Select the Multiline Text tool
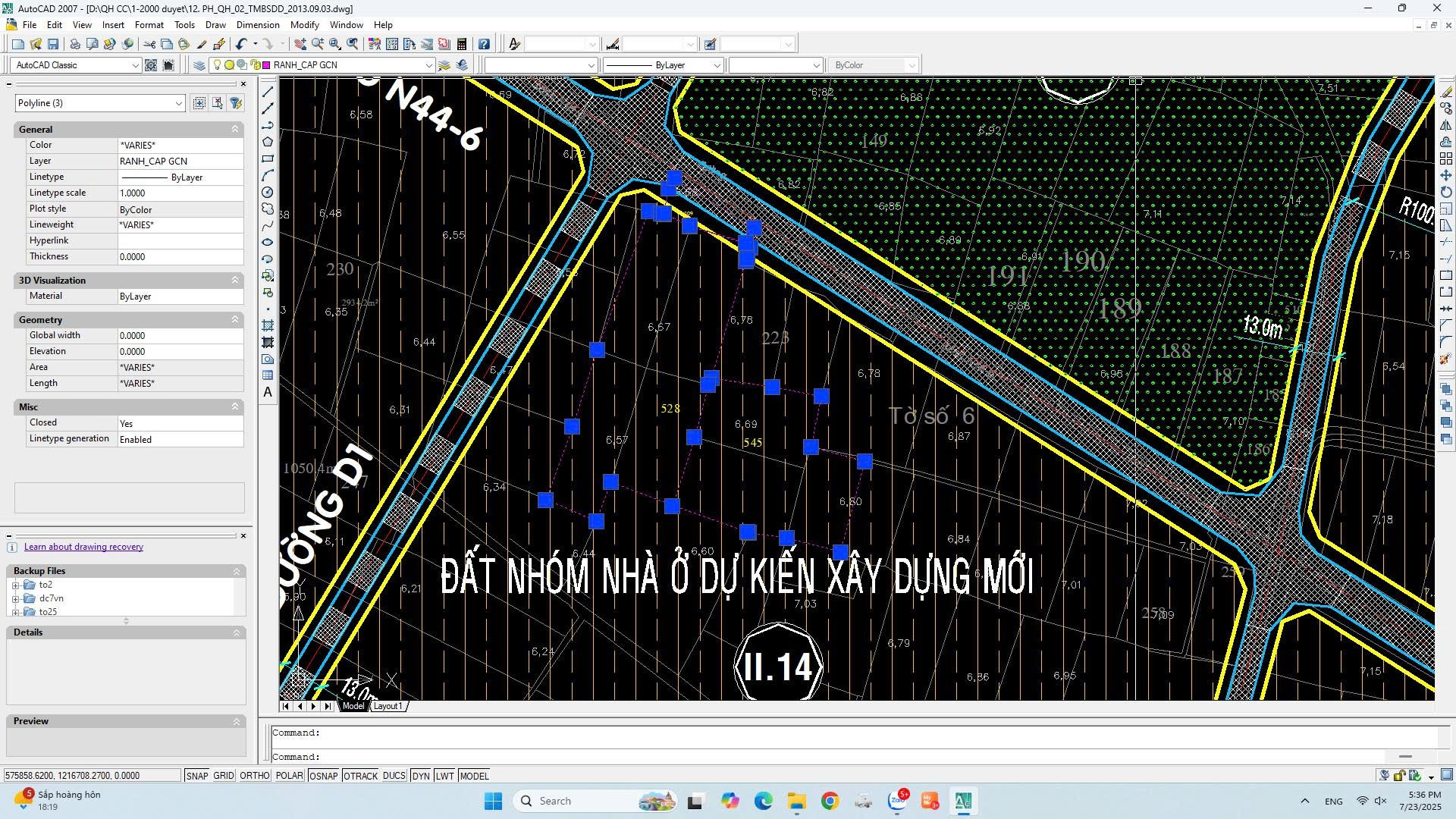The width and height of the screenshot is (1456, 819). 267,392
